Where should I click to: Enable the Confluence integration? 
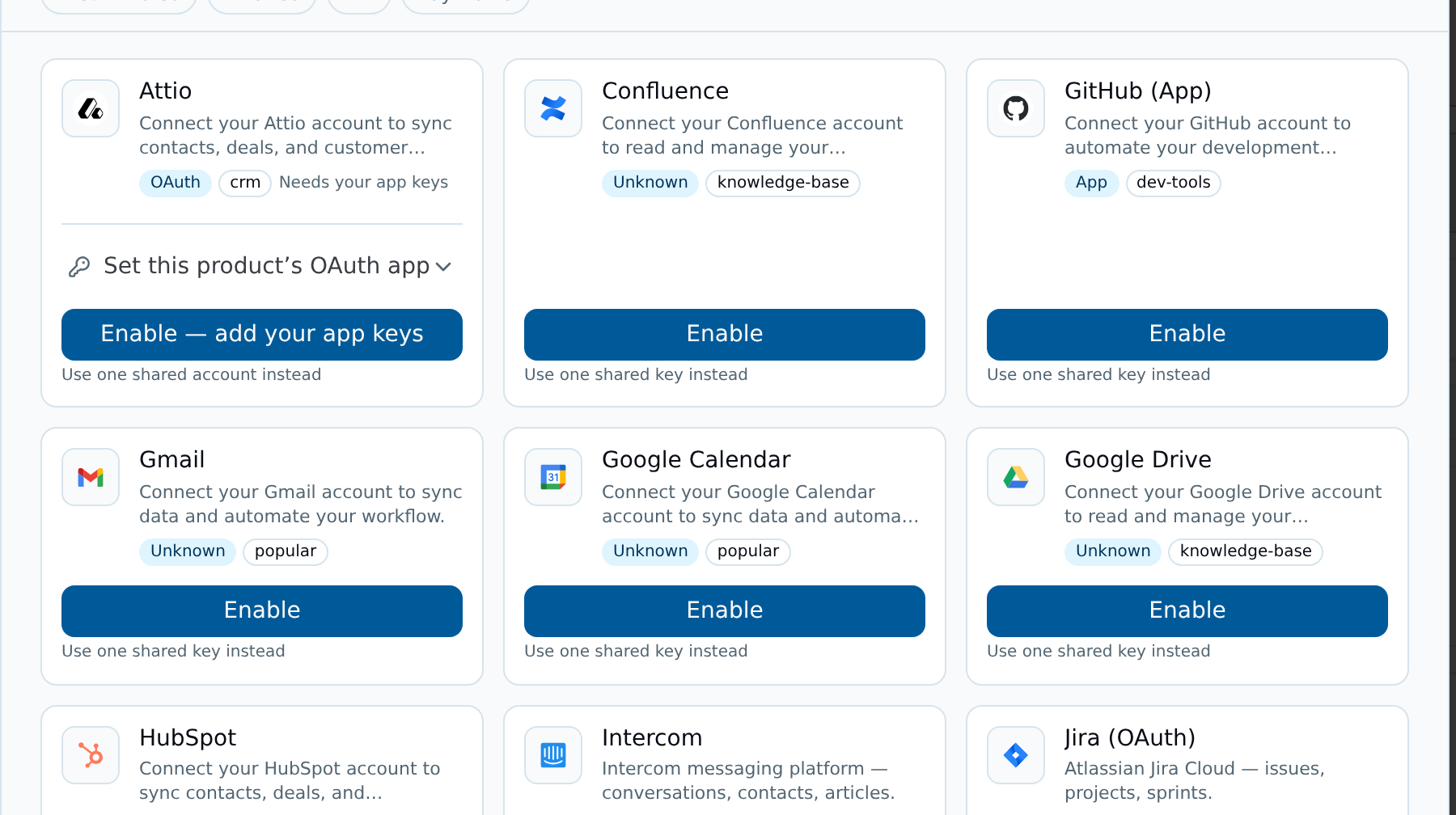[725, 335]
